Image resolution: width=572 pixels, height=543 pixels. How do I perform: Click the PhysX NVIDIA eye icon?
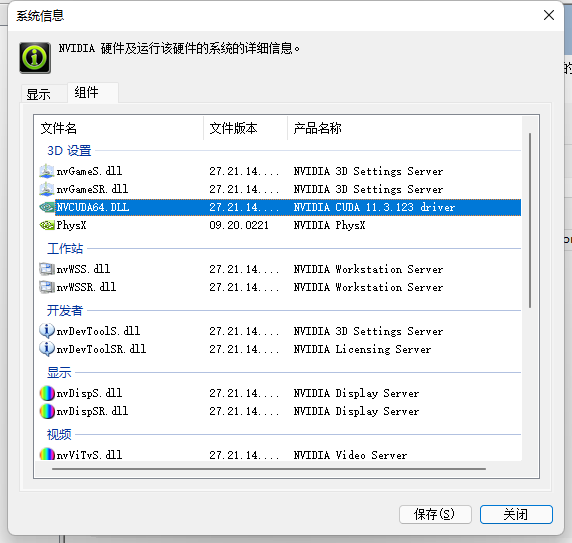[47, 225]
